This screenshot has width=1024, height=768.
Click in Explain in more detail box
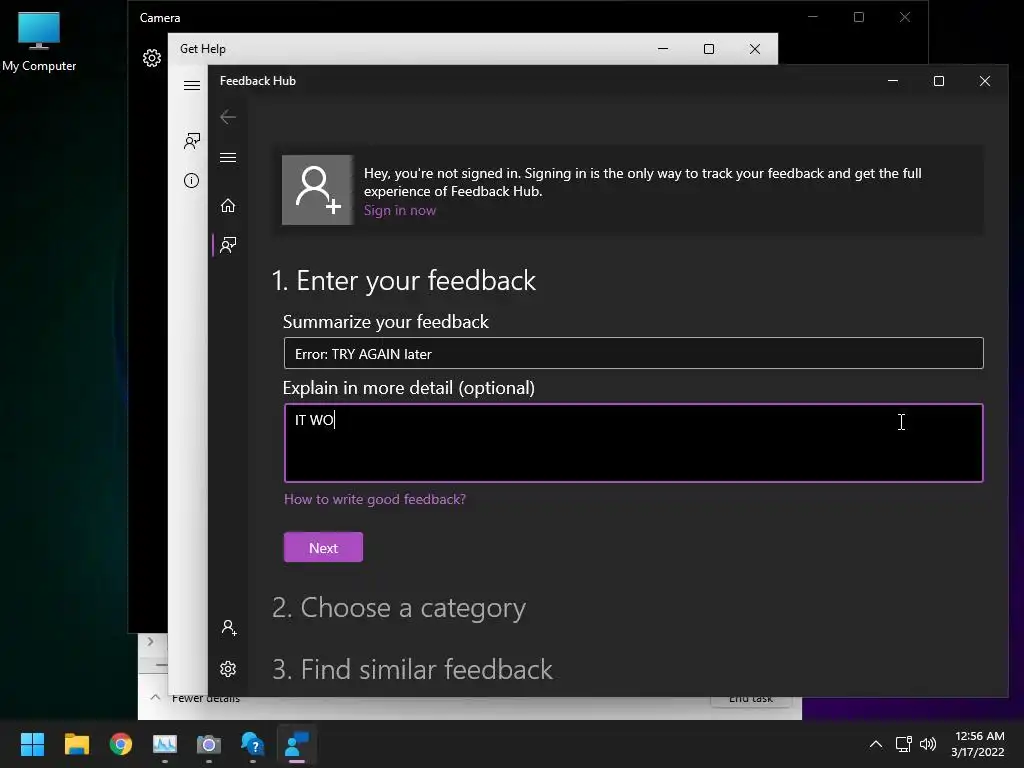(633, 443)
